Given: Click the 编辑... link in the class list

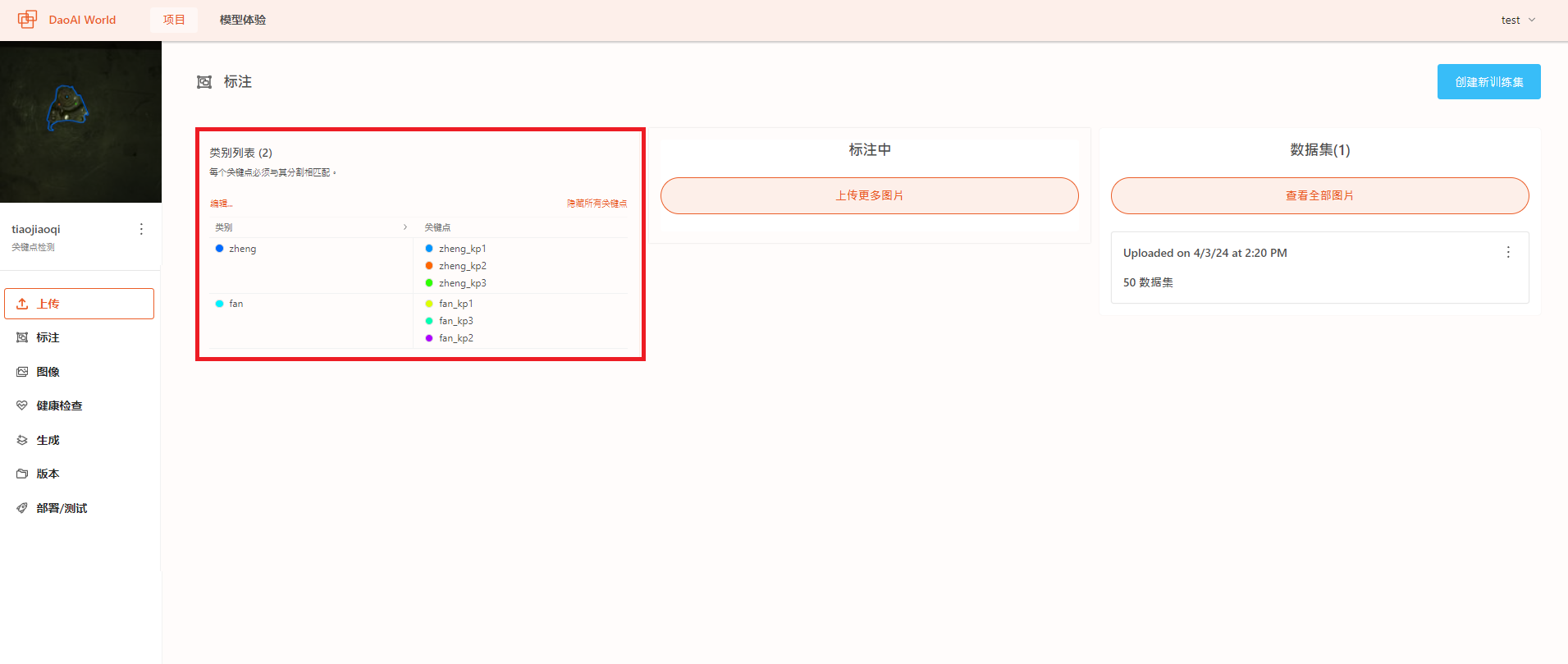Looking at the screenshot, I should point(222,204).
